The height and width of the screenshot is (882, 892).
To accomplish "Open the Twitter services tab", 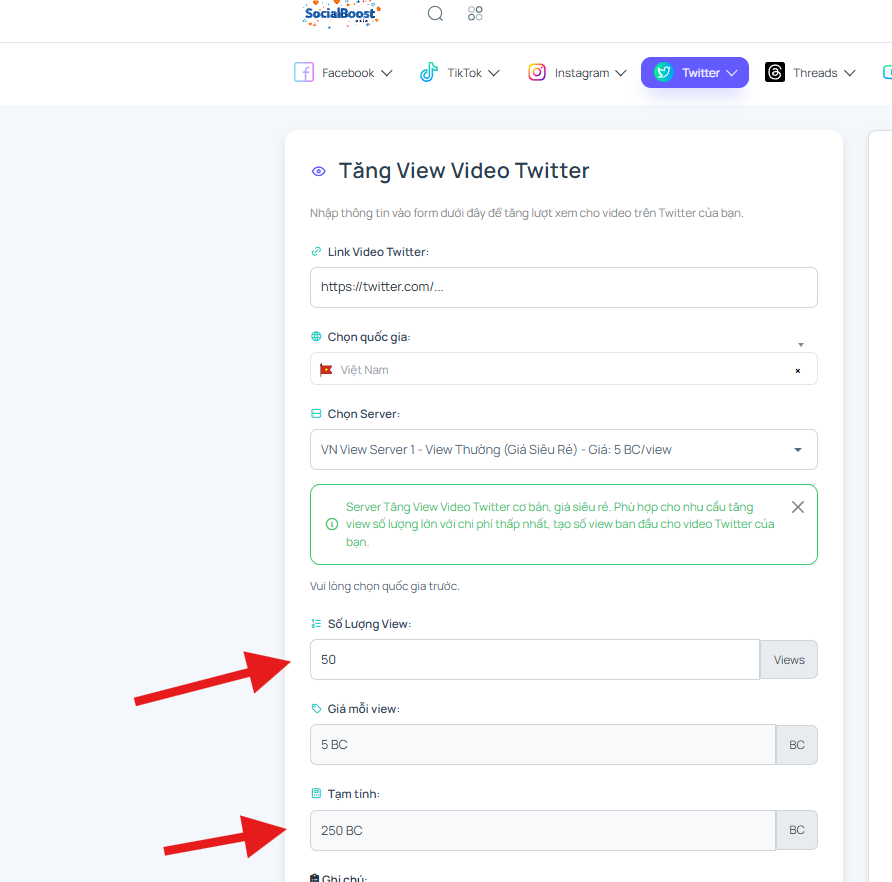I will tap(695, 72).
